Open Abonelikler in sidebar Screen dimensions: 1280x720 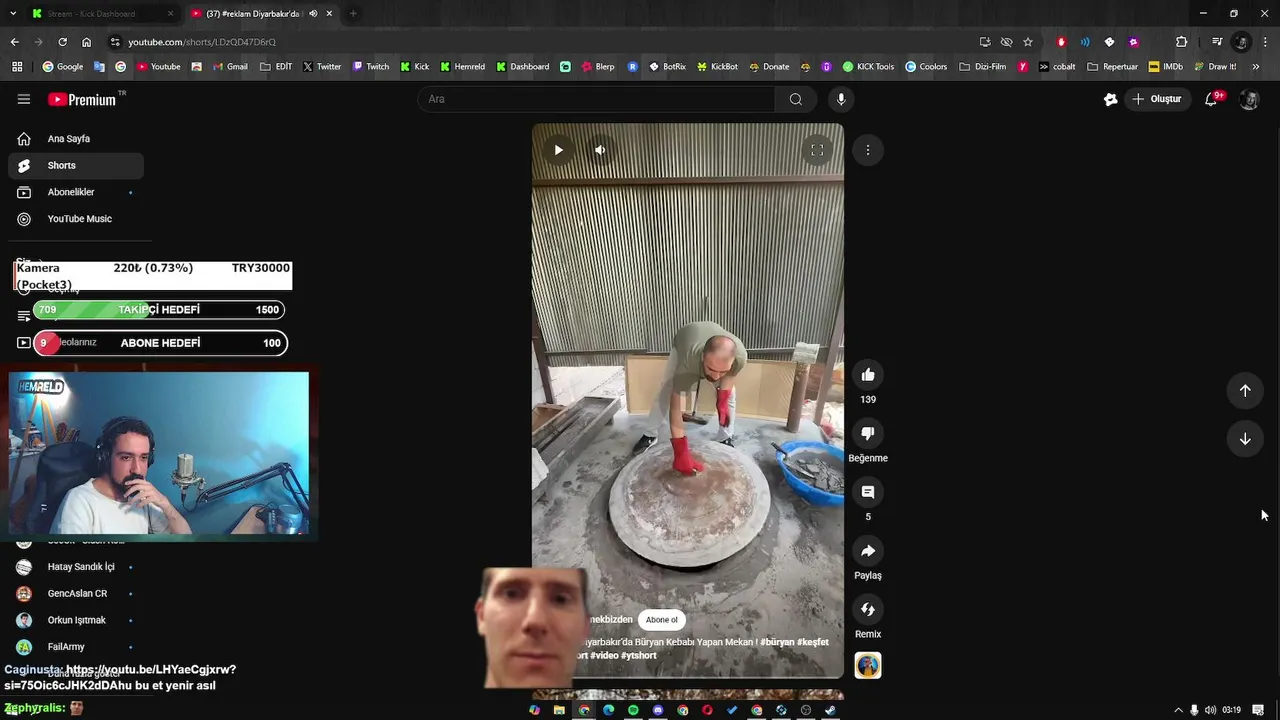(76, 192)
